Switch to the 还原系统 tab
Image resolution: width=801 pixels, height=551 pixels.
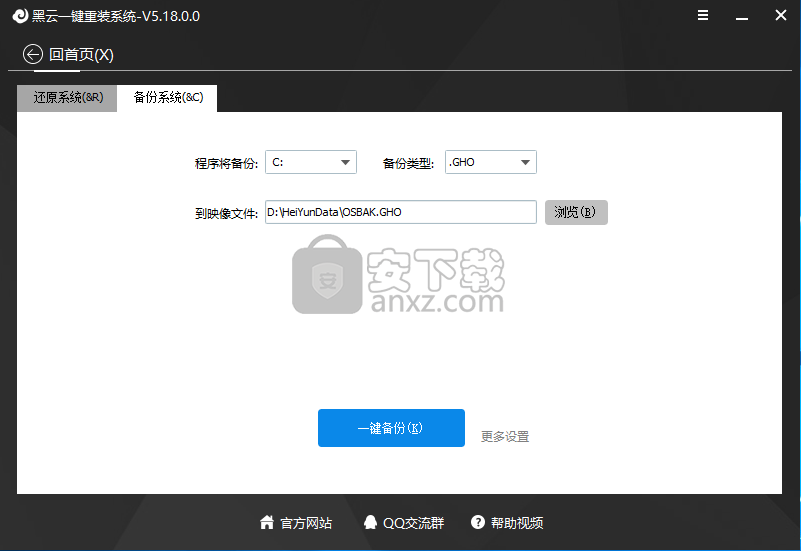click(67, 98)
